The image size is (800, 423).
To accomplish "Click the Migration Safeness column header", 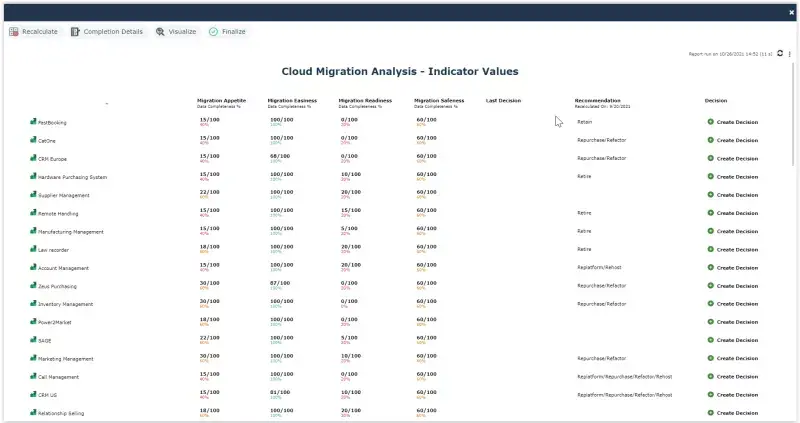I will (439, 101).
